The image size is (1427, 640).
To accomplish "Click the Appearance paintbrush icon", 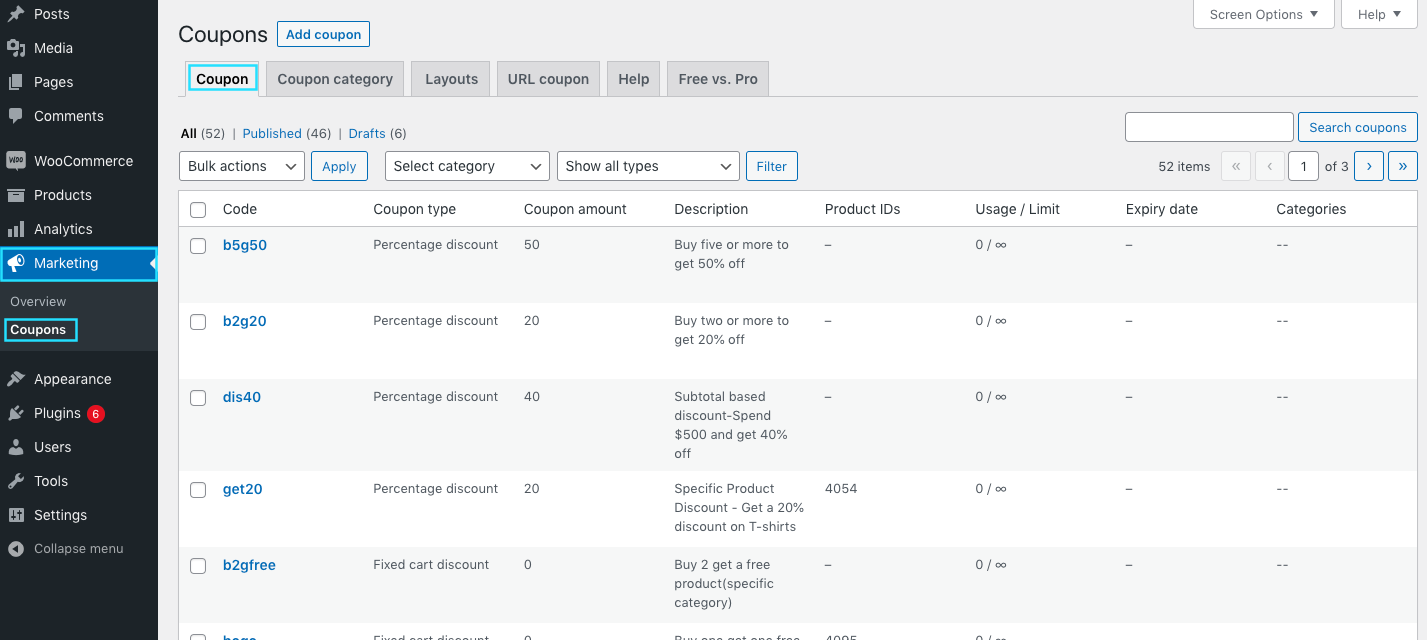I will (x=16, y=379).
